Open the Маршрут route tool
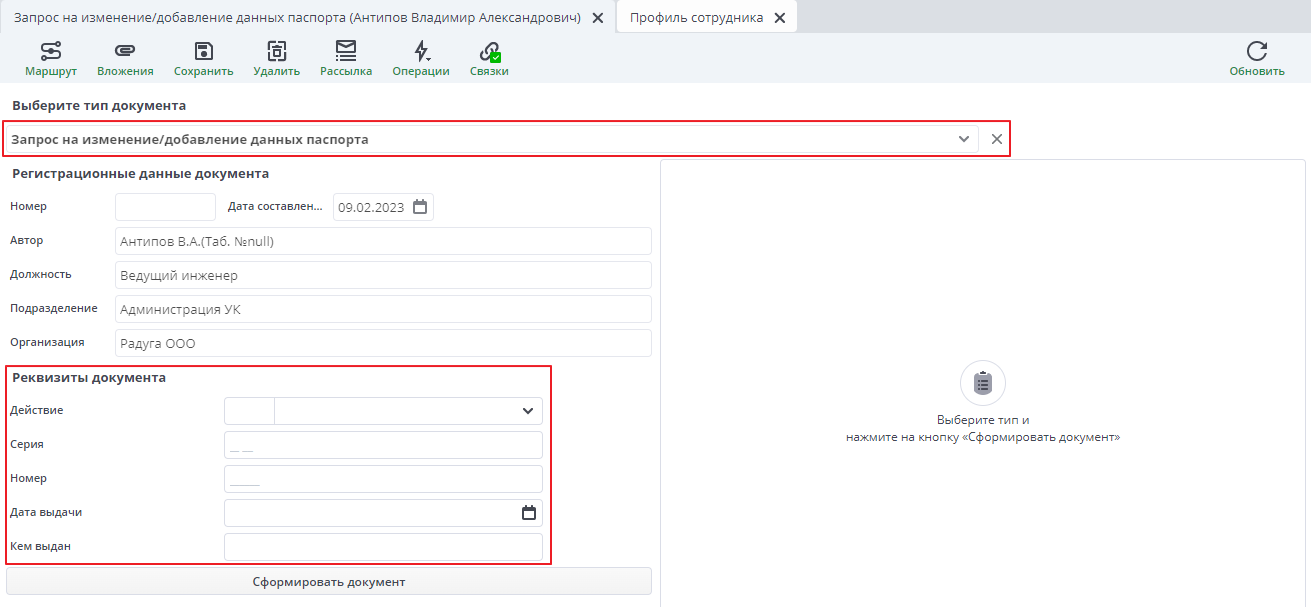The width and height of the screenshot is (1311, 607). (x=51, y=59)
